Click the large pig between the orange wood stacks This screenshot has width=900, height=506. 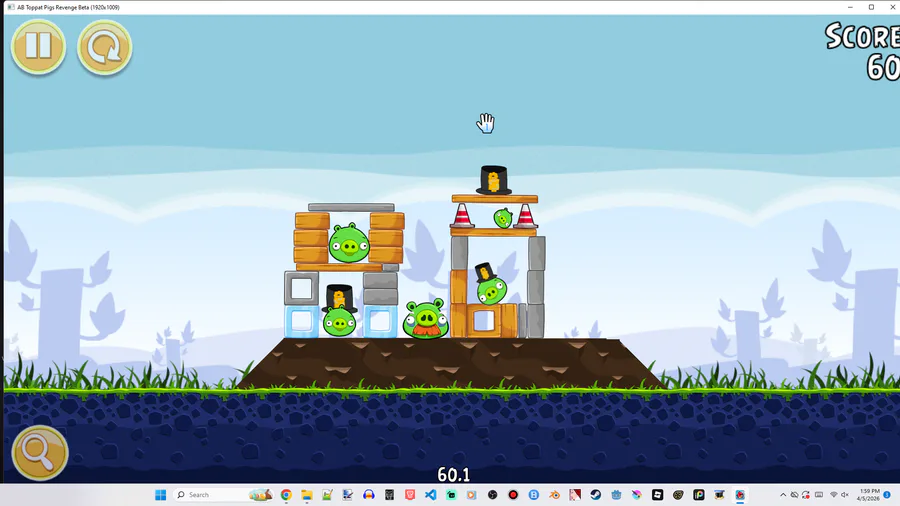349,243
